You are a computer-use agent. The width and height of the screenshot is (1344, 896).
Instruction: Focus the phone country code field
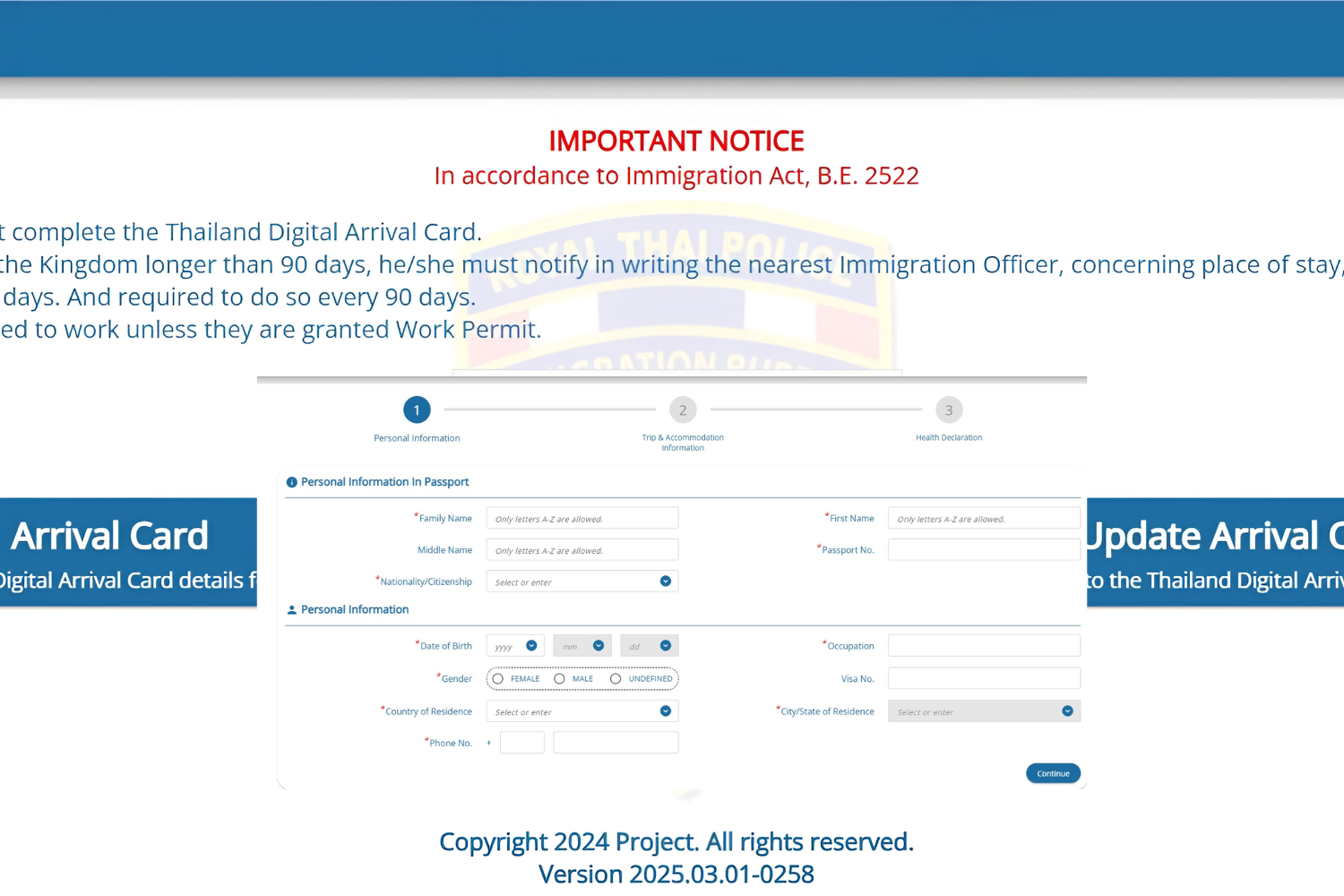[x=522, y=743]
